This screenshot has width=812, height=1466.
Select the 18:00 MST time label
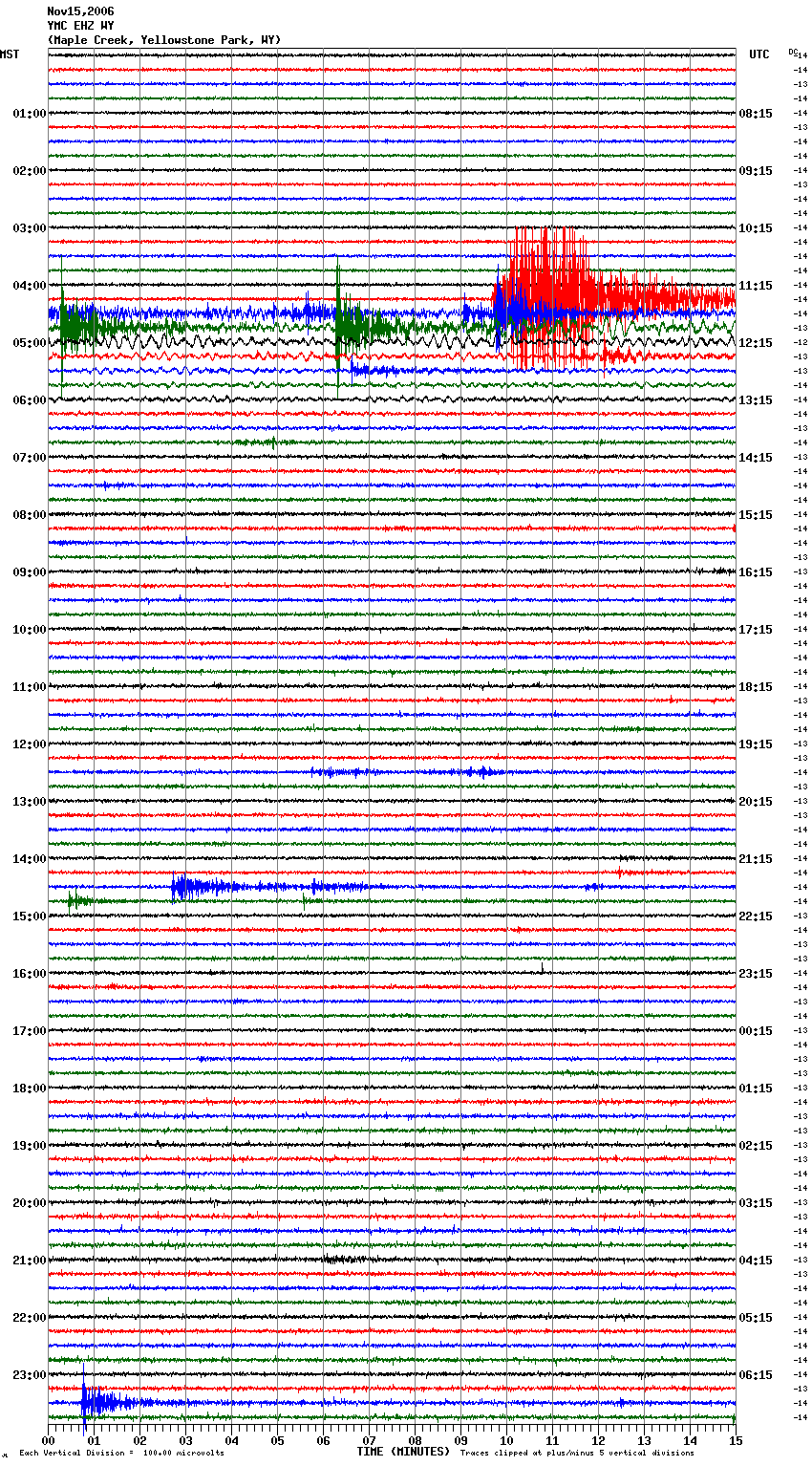click(x=30, y=1089)
